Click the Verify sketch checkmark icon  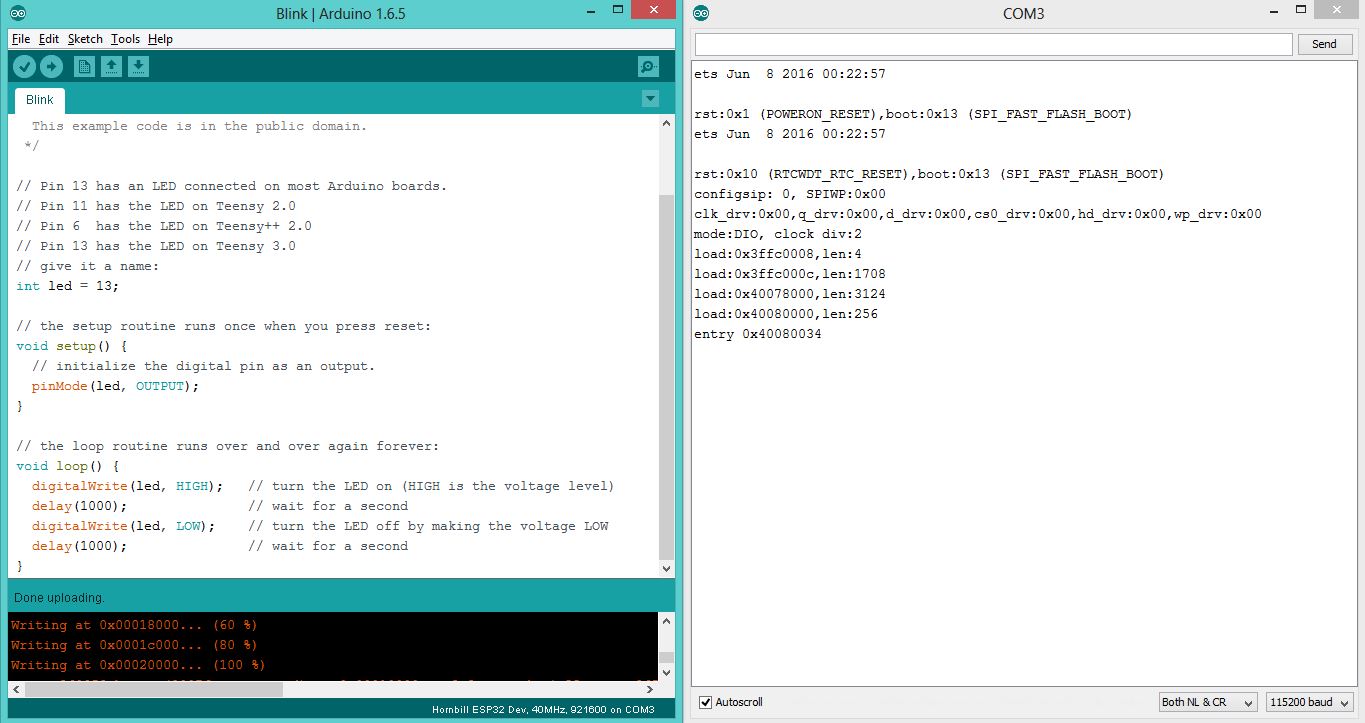[x=24, y=67]
